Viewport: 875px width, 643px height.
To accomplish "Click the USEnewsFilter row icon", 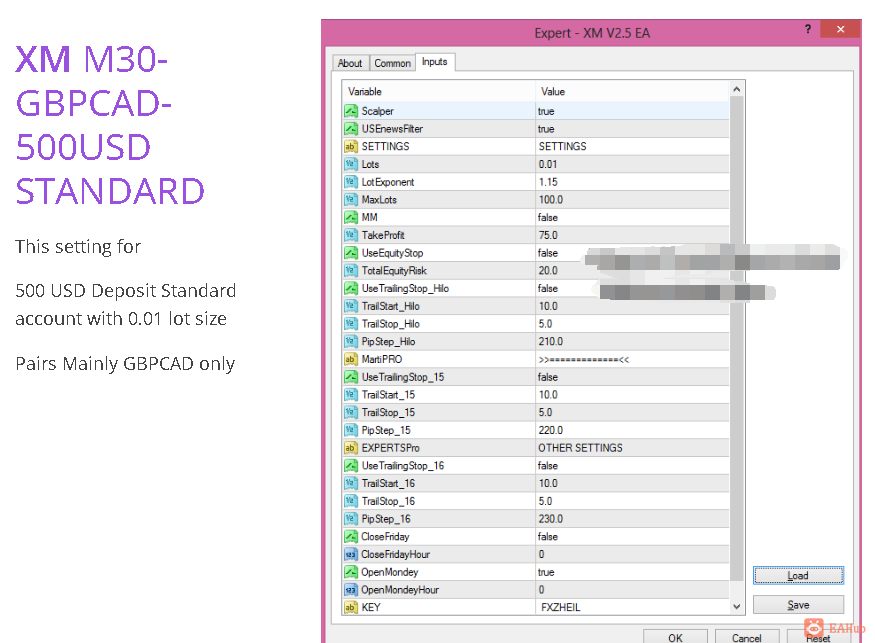I will click(350, 129).
